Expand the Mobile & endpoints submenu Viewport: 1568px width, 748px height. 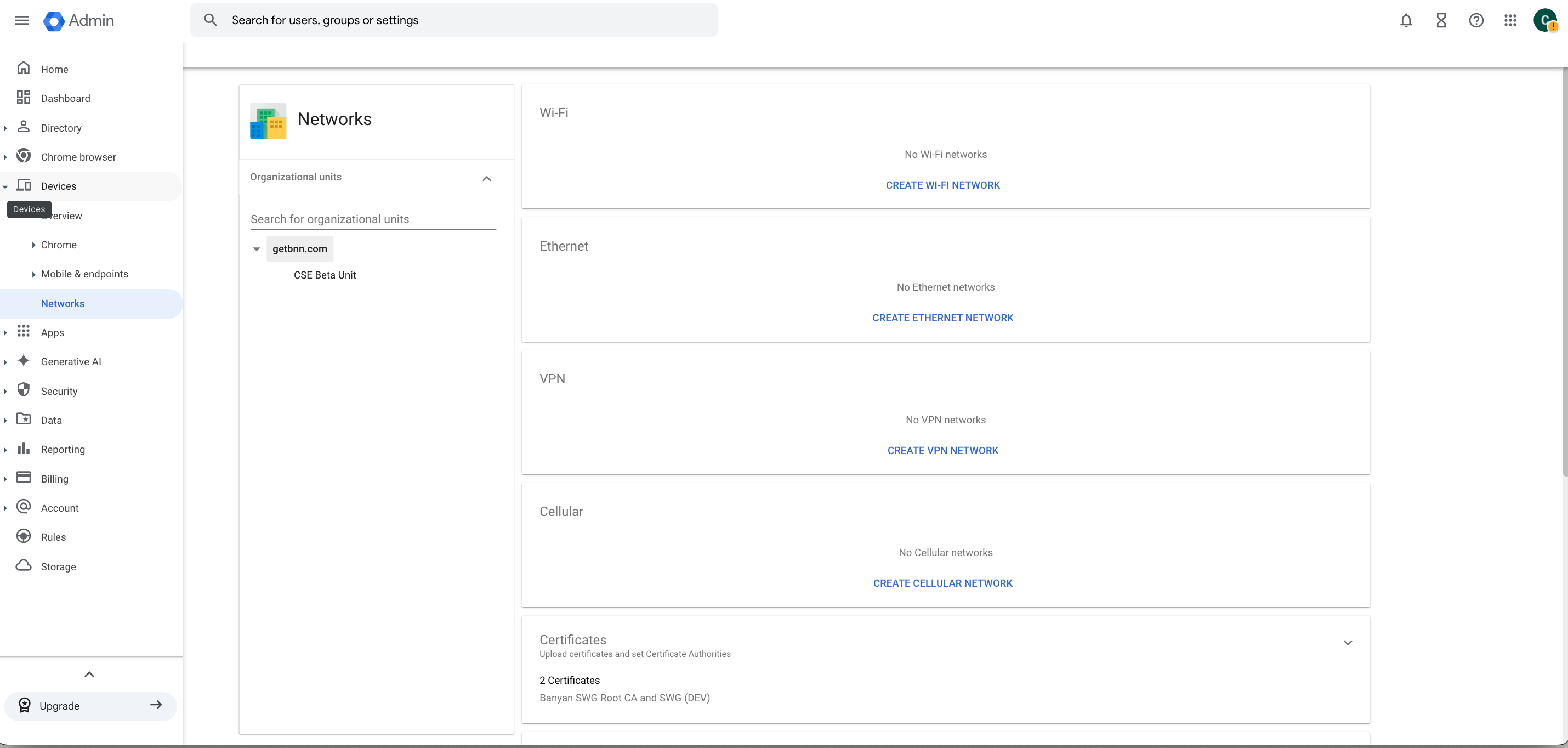click(33, 275)
